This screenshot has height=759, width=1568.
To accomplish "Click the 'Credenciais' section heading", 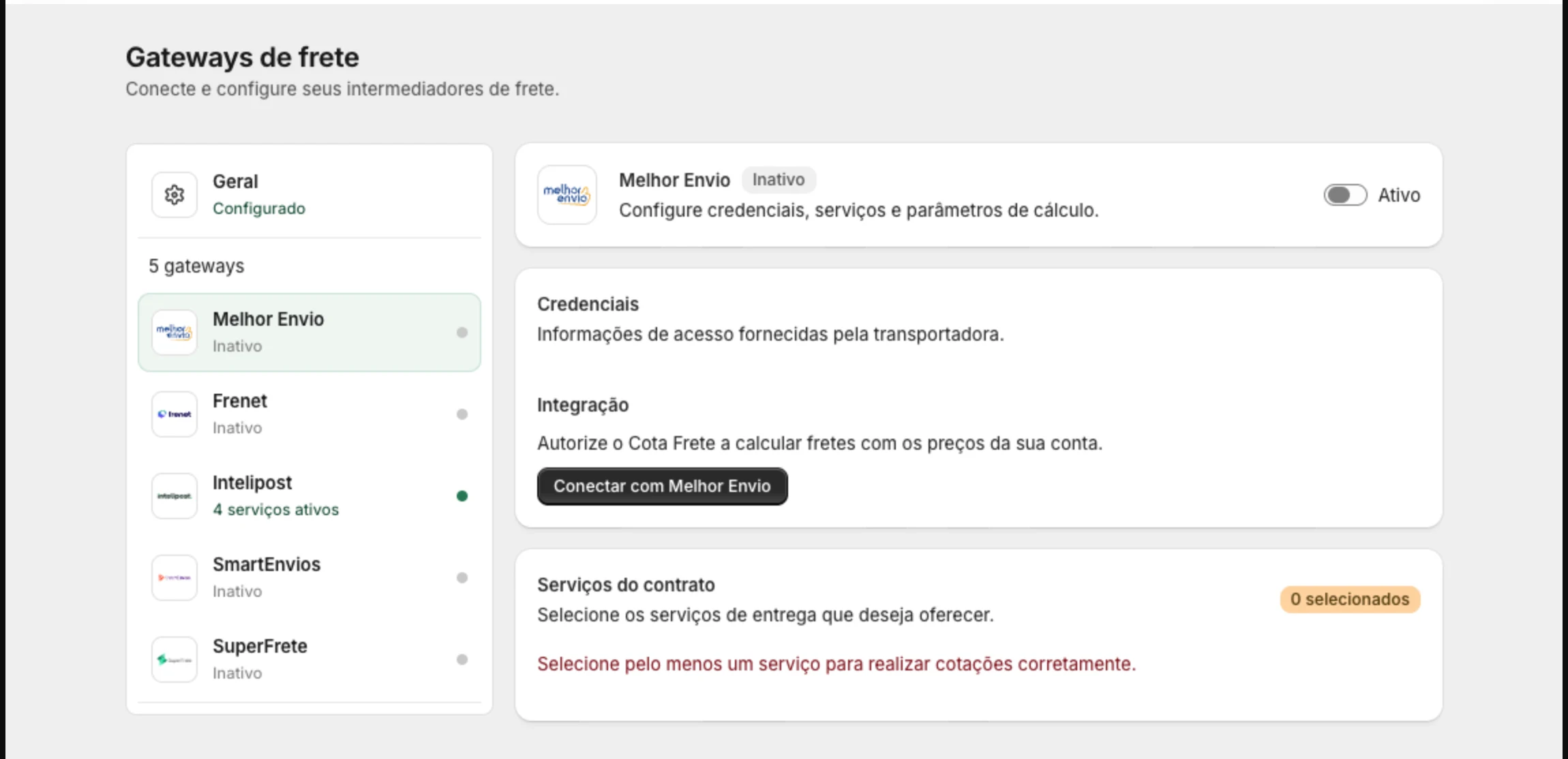I will click(x=588, y=304).
